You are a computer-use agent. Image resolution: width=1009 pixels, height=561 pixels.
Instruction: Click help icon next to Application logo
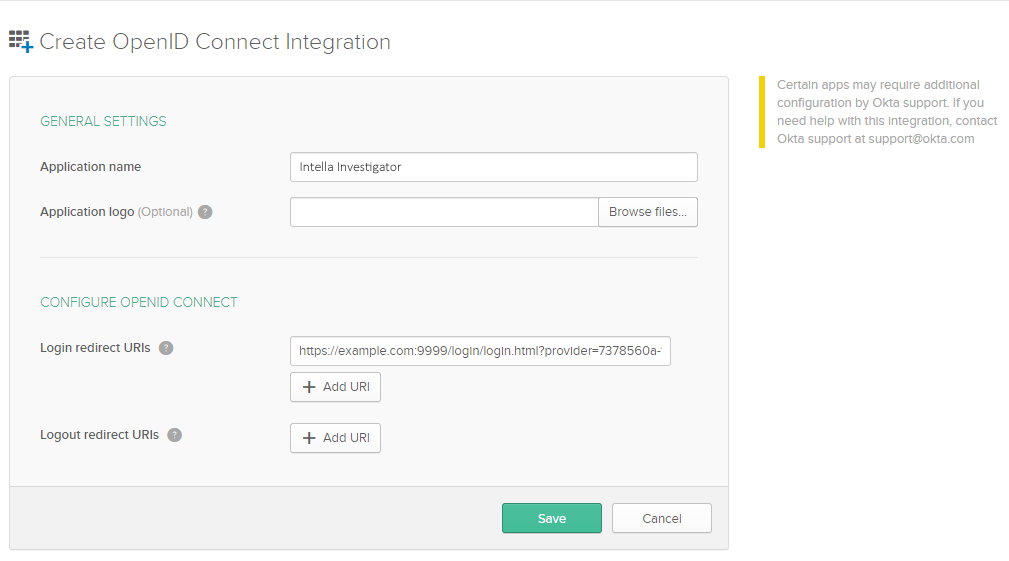click(x=205, y=212)
